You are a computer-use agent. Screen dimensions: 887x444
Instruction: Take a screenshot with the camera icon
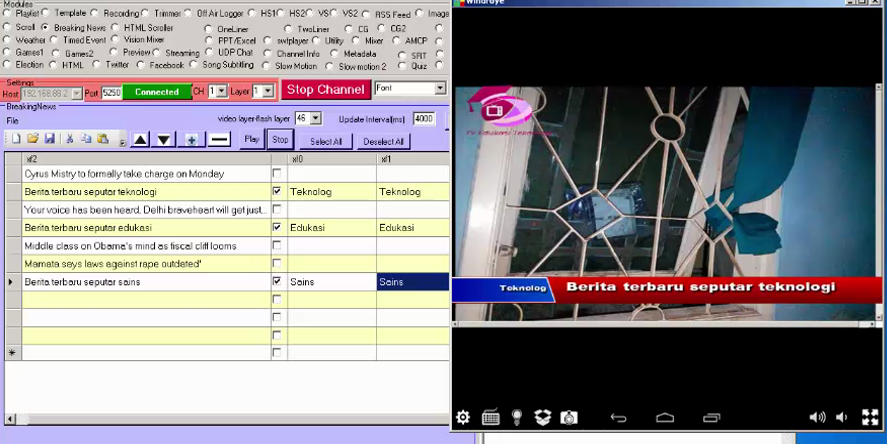(x=569, y=417)
